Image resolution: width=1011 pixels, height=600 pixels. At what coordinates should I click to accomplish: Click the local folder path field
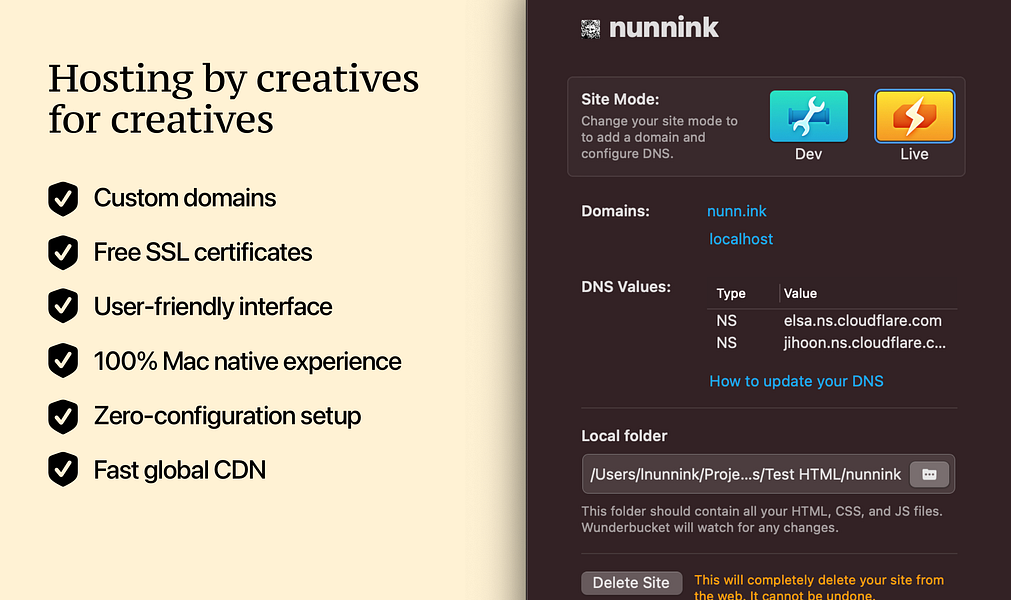point(745,474)
